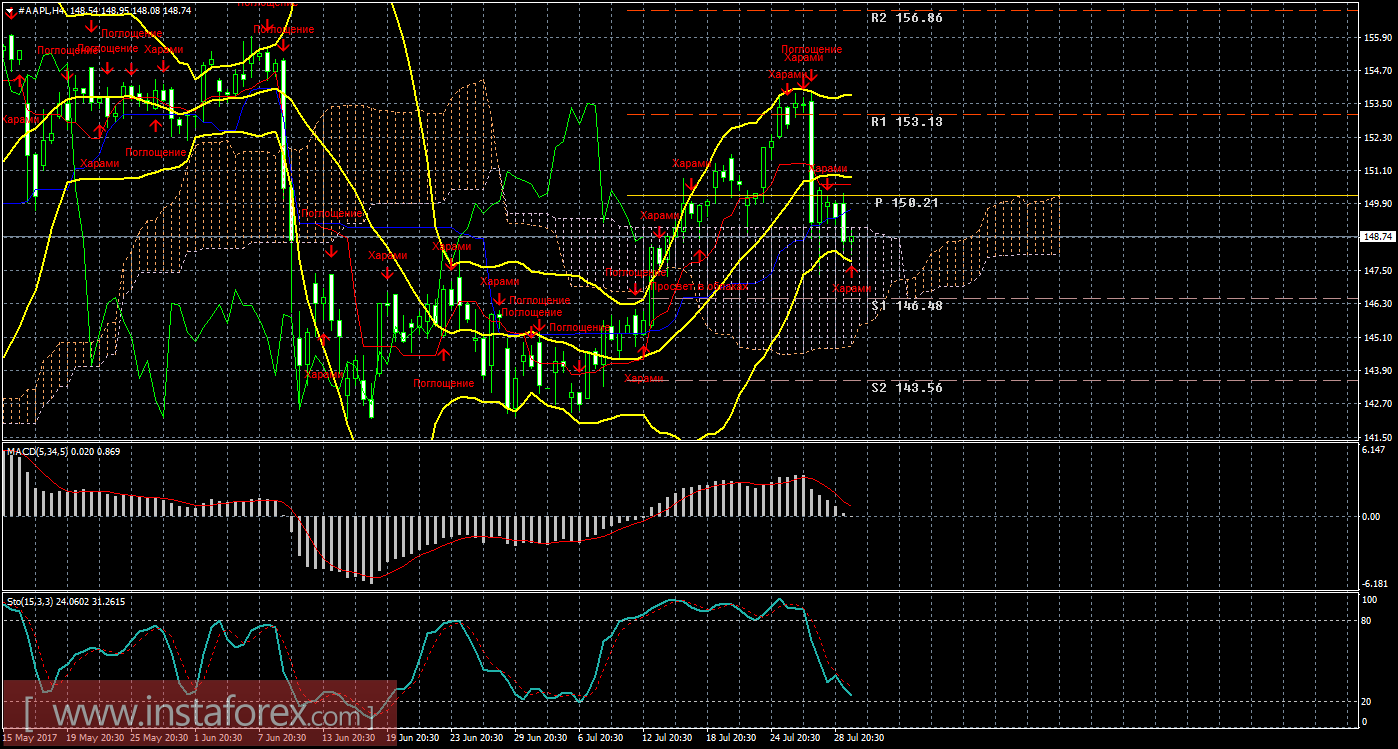Click the R2 156.86 resistance label

tap(906, 18)
